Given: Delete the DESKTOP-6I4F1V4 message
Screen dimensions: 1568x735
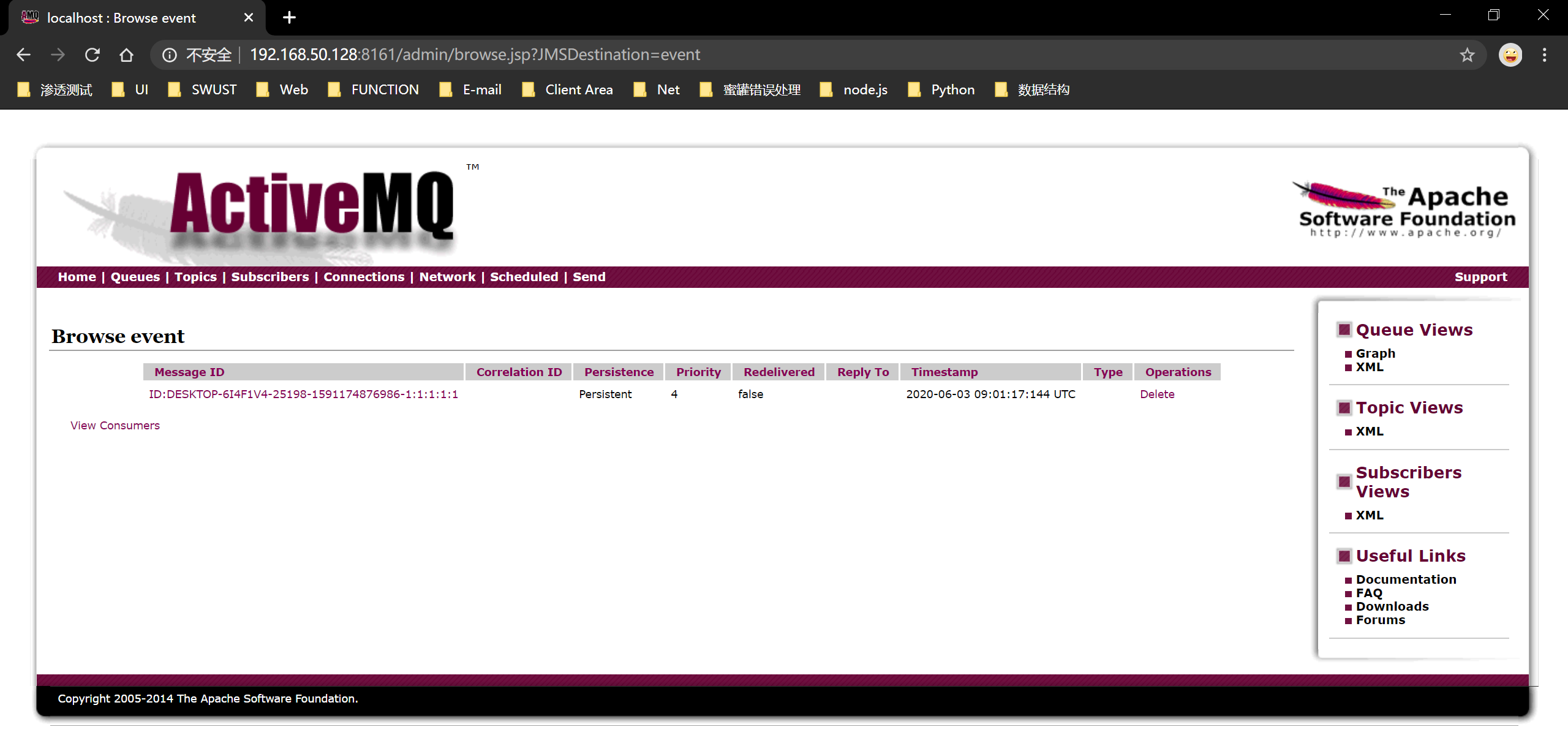Looking at the screenshot, I should [1156, 394].
